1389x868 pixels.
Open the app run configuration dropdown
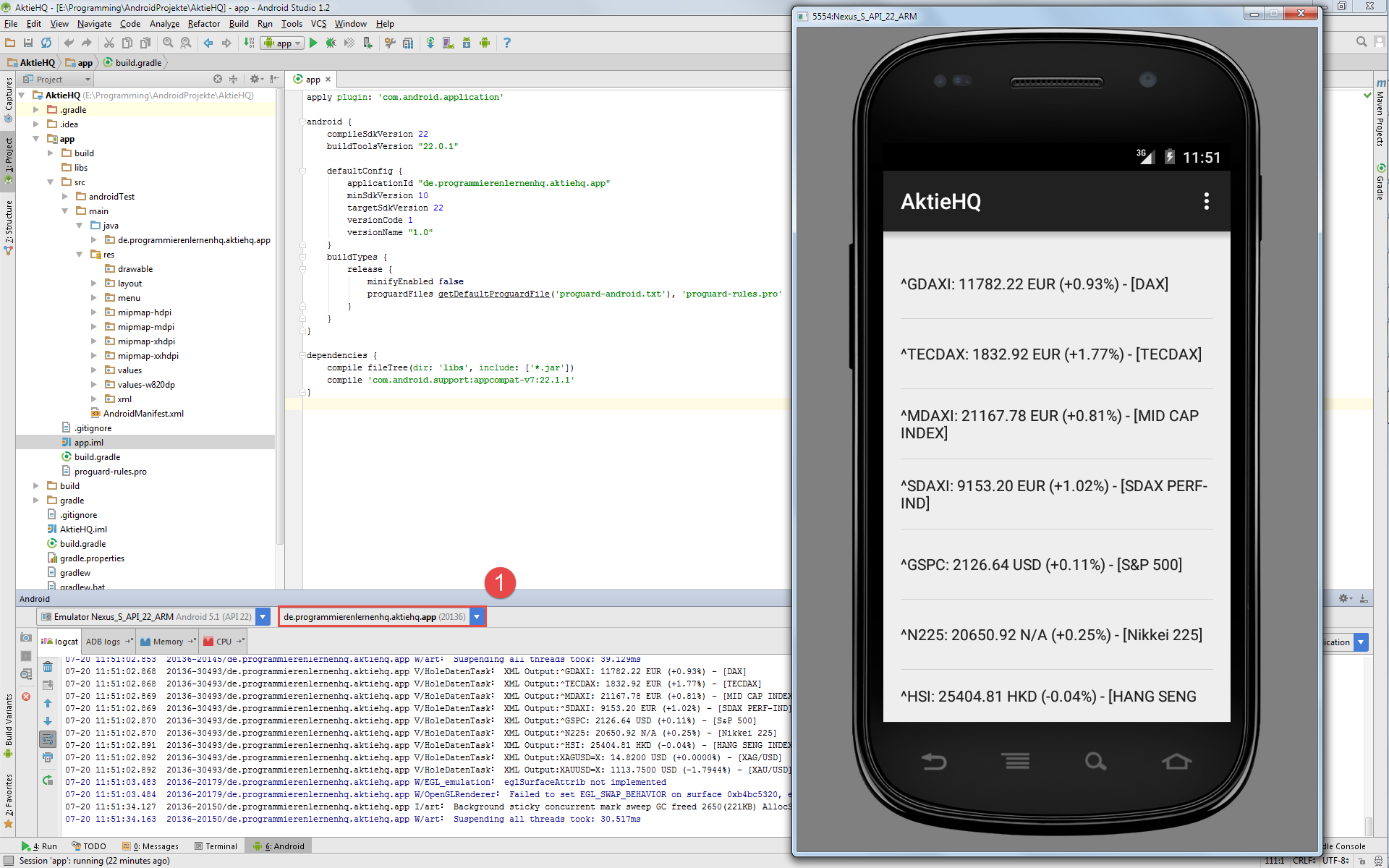pos(281,43)
